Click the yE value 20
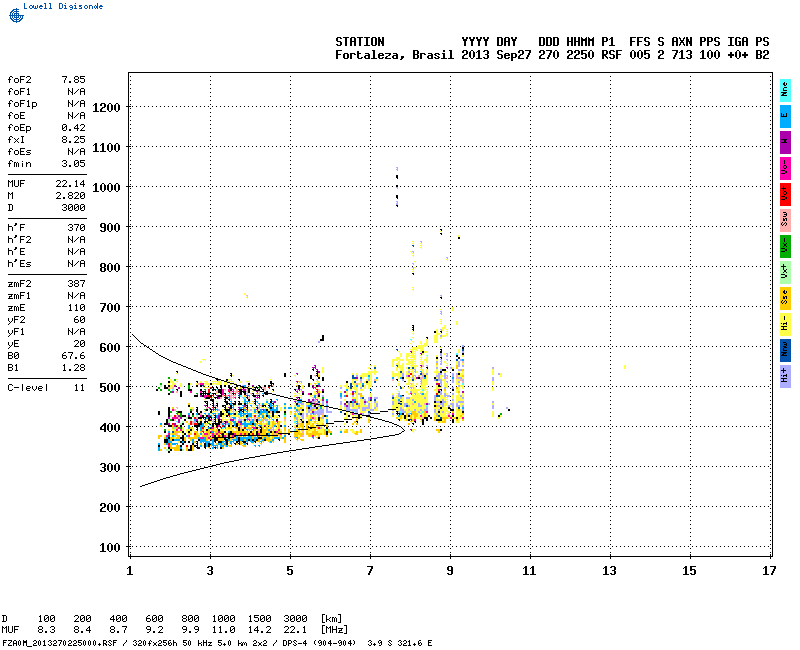Image resolution: width=800 pixels, height=650 pixels. point(80,344)
